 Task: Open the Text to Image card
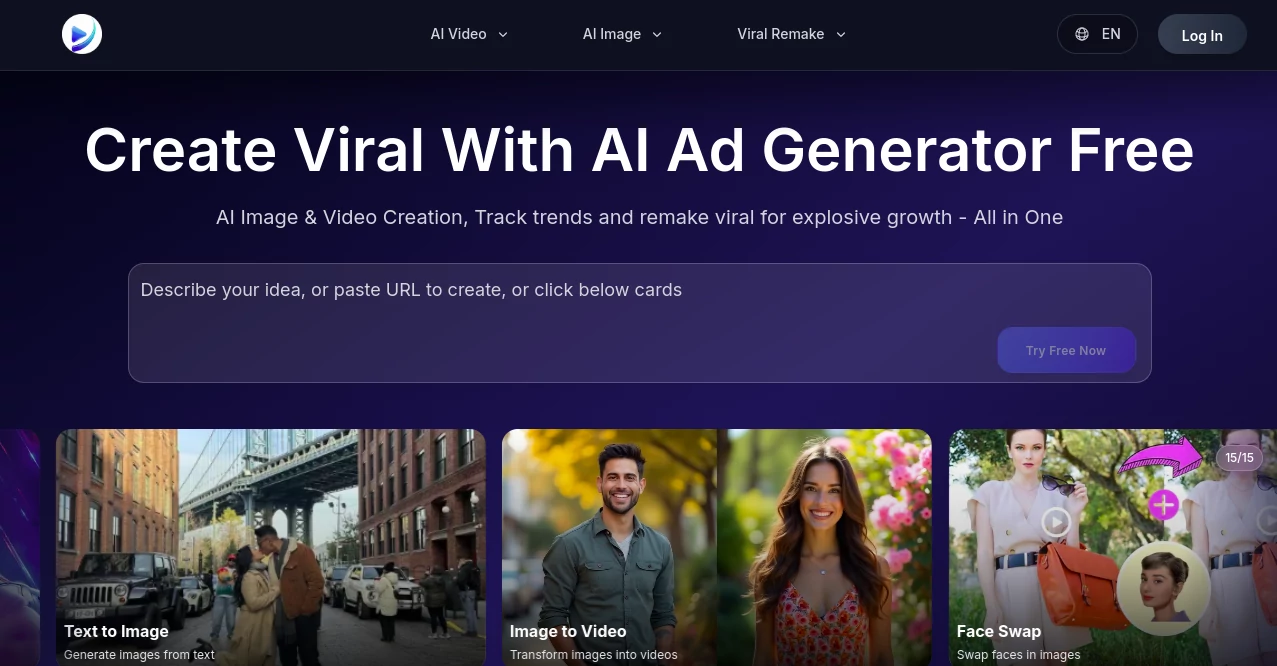click(x=270, y=548)
